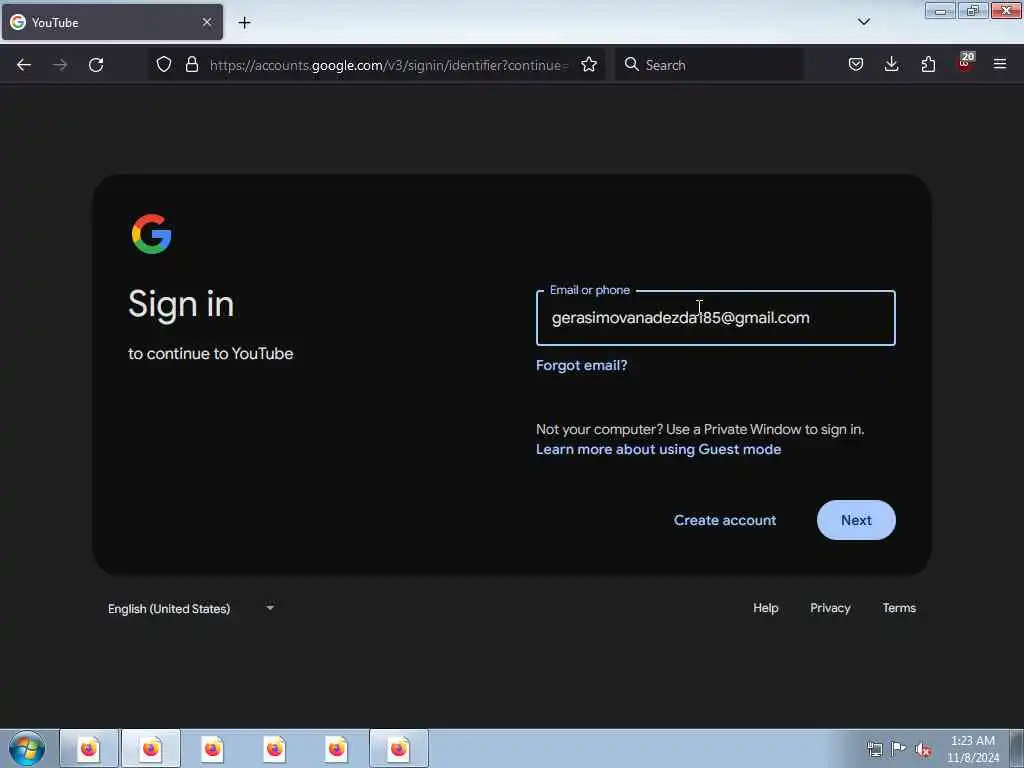Click the Google logo
The height and width of the screenshot is (768, 1024).
click(152, 234)
